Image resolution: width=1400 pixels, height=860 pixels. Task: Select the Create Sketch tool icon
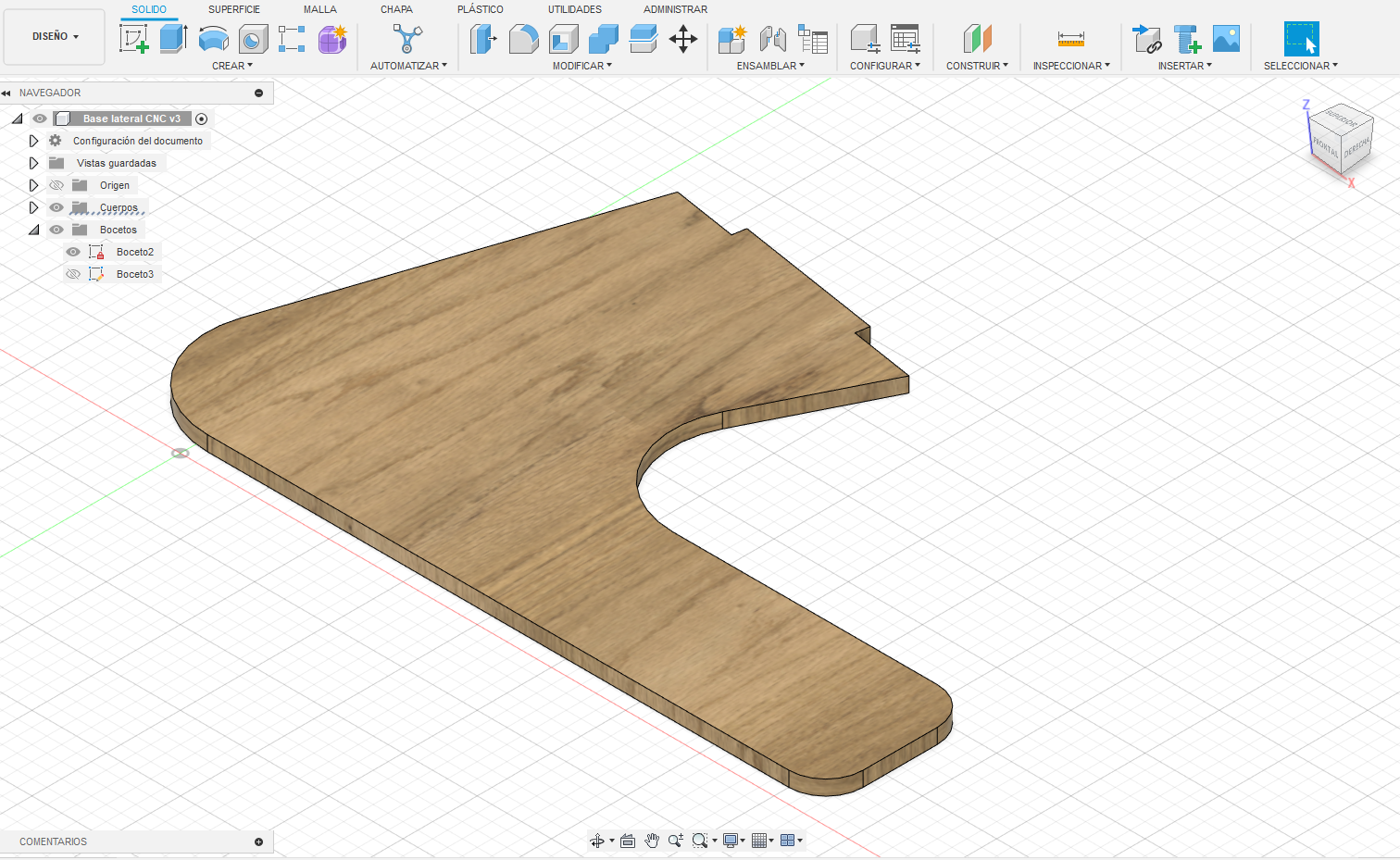click(x=134, y=39)
